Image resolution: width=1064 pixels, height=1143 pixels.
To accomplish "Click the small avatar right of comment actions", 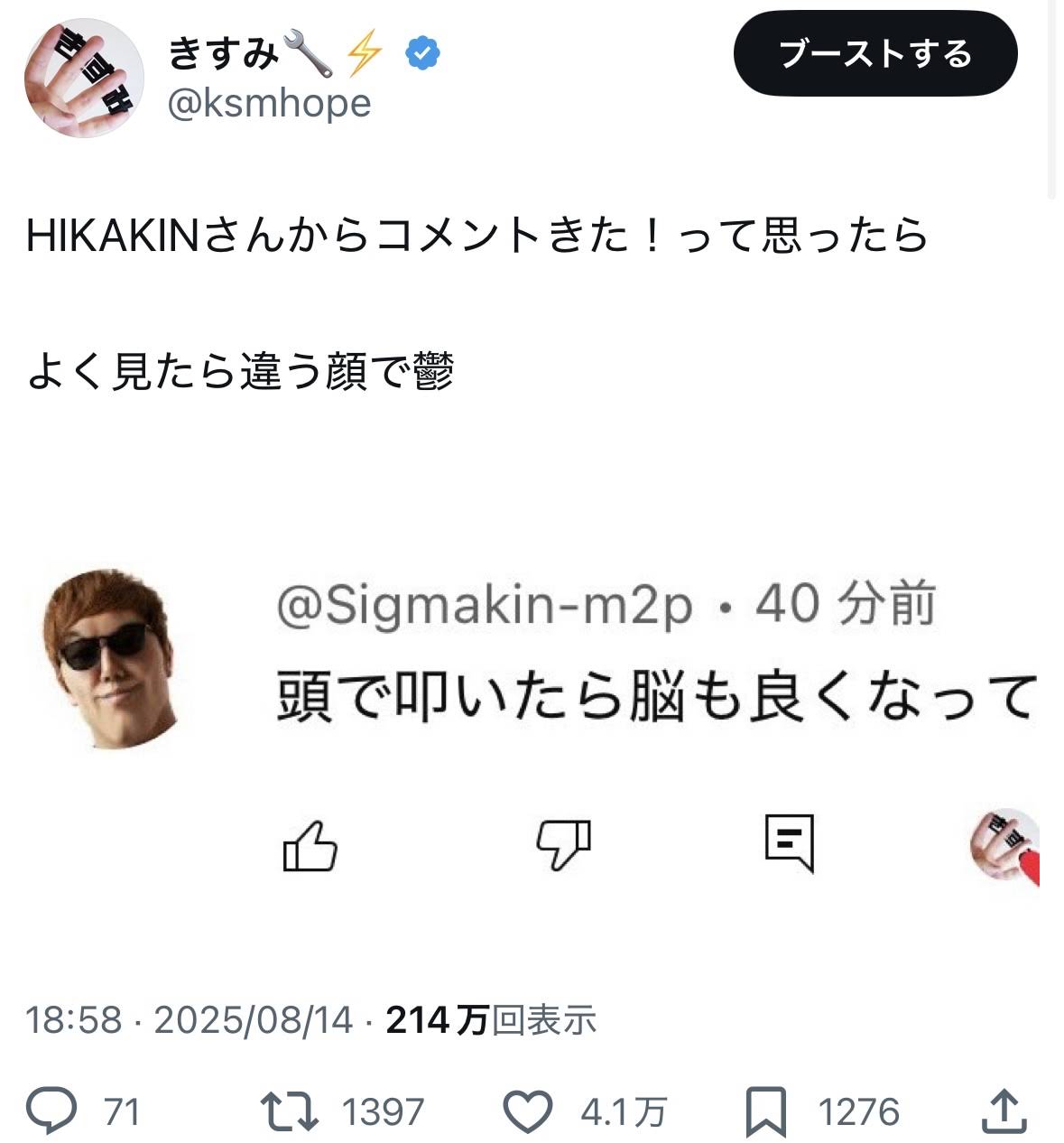I will click(1005, 847).
